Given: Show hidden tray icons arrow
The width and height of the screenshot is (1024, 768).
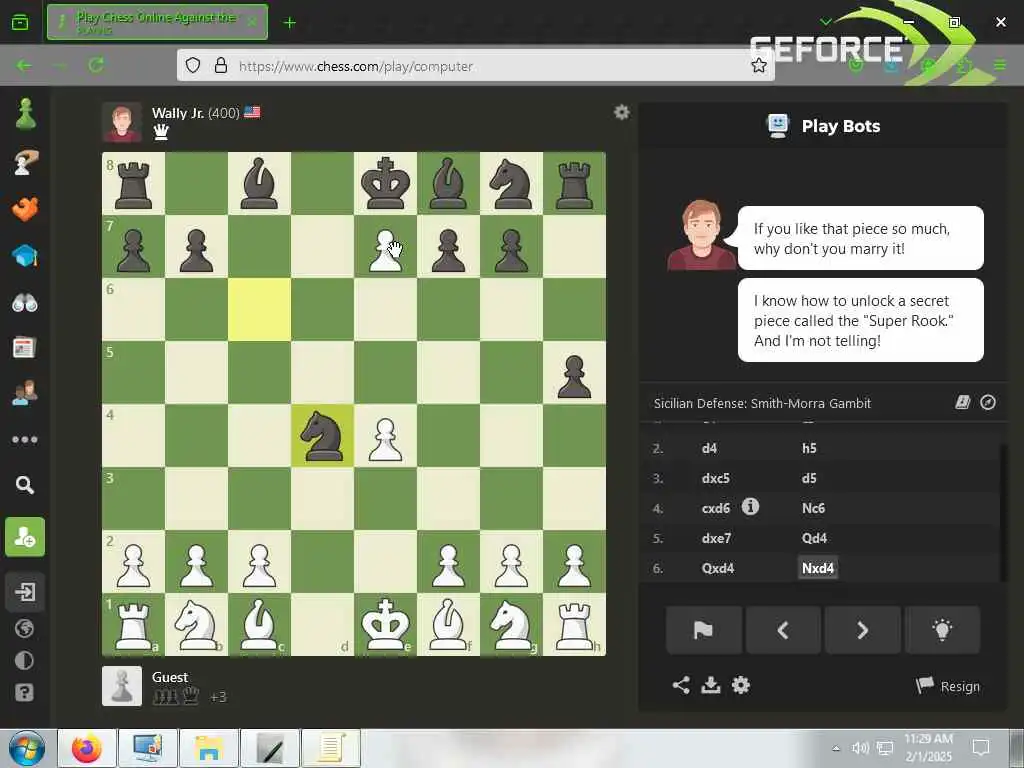Looking at the screenshot, I should (836, 748).
